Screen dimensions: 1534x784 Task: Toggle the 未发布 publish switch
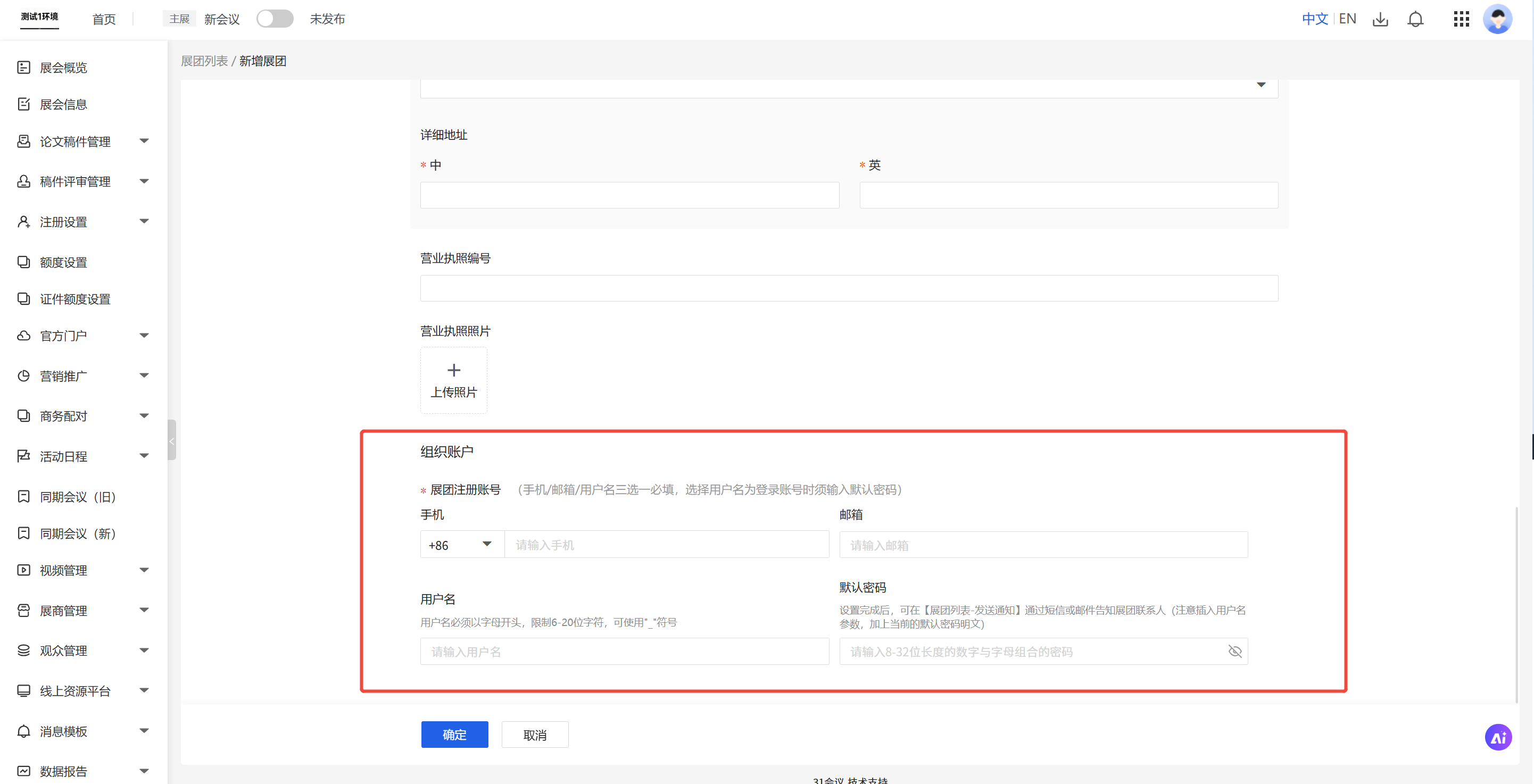click(275, 19)
